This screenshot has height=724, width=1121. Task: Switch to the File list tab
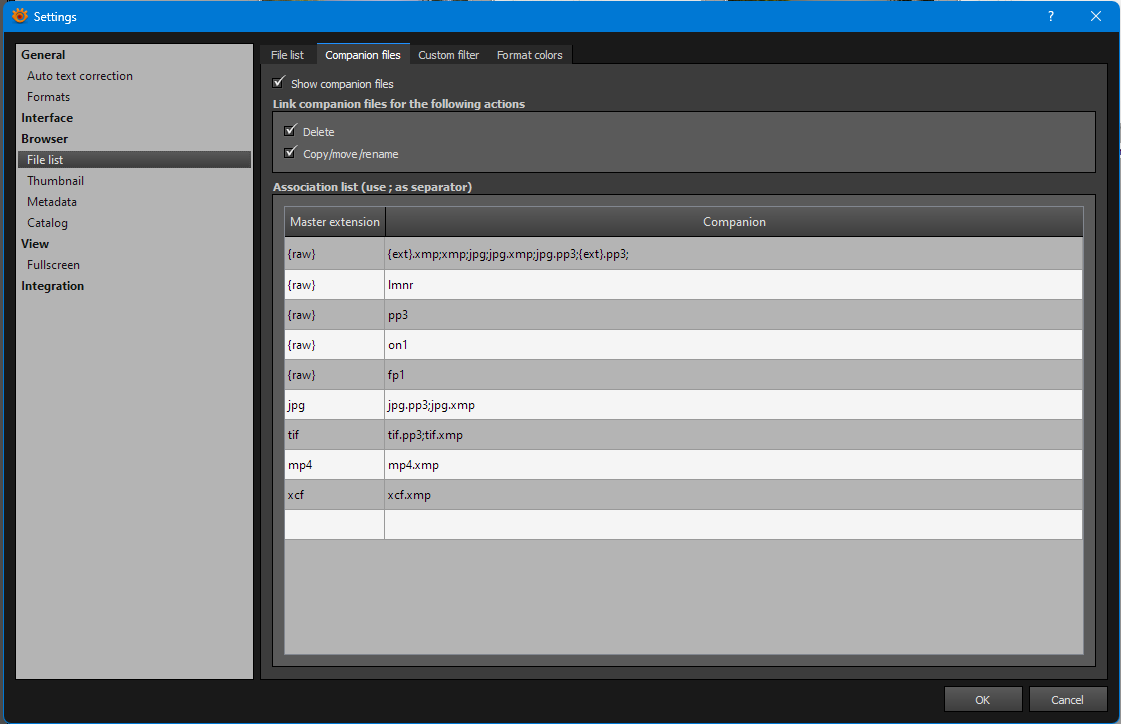point(287,55)
